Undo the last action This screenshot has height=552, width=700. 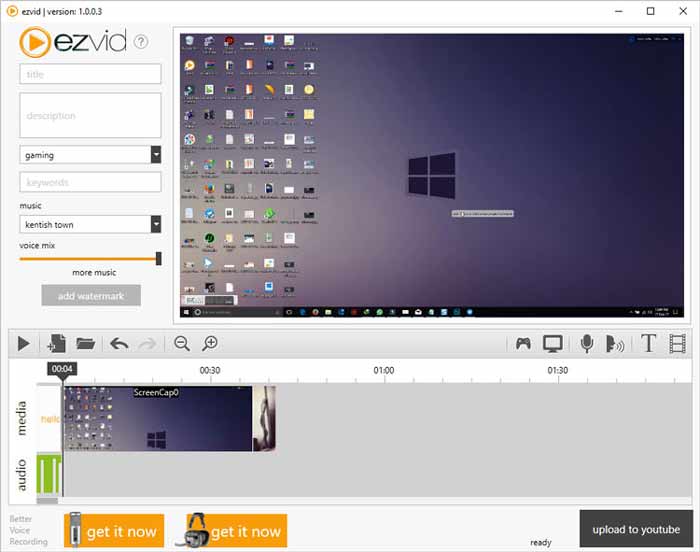119,343
